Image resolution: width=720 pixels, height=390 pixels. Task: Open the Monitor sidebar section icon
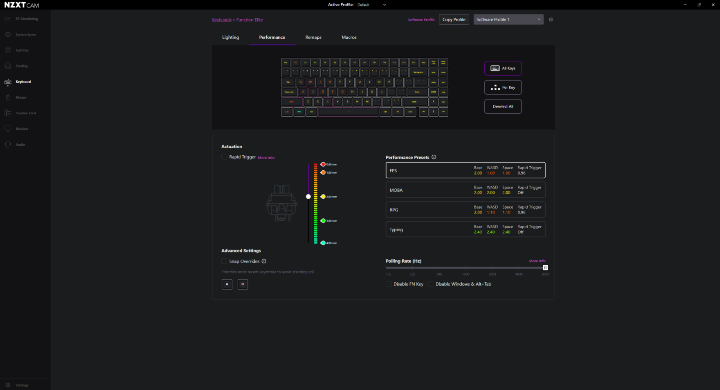click(8, 129)
